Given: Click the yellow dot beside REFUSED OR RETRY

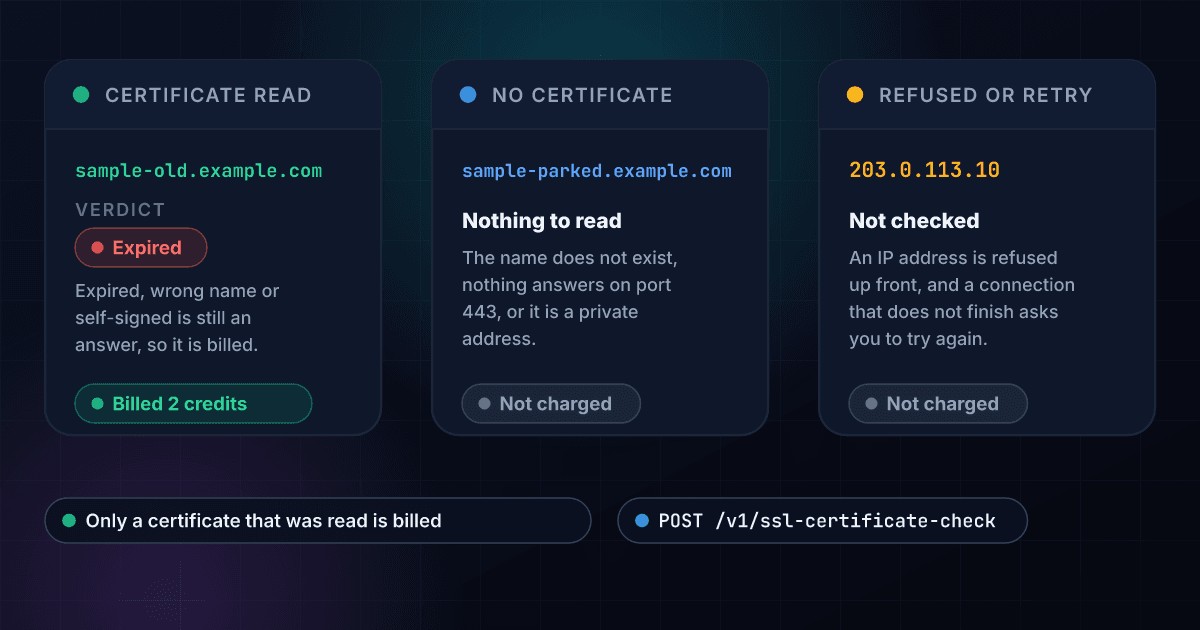Looking at the screenshot, I should click(855, 95).
